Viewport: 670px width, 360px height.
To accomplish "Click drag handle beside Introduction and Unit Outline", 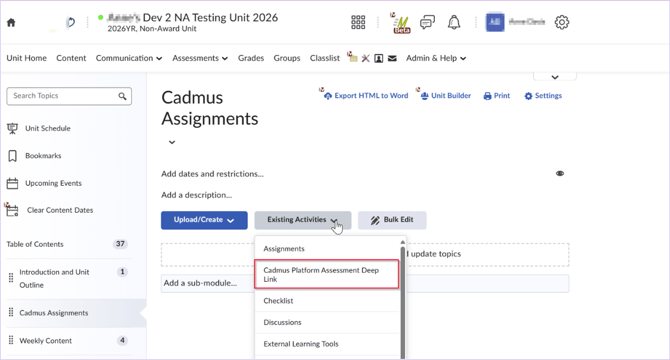I will tap(11, 278).
